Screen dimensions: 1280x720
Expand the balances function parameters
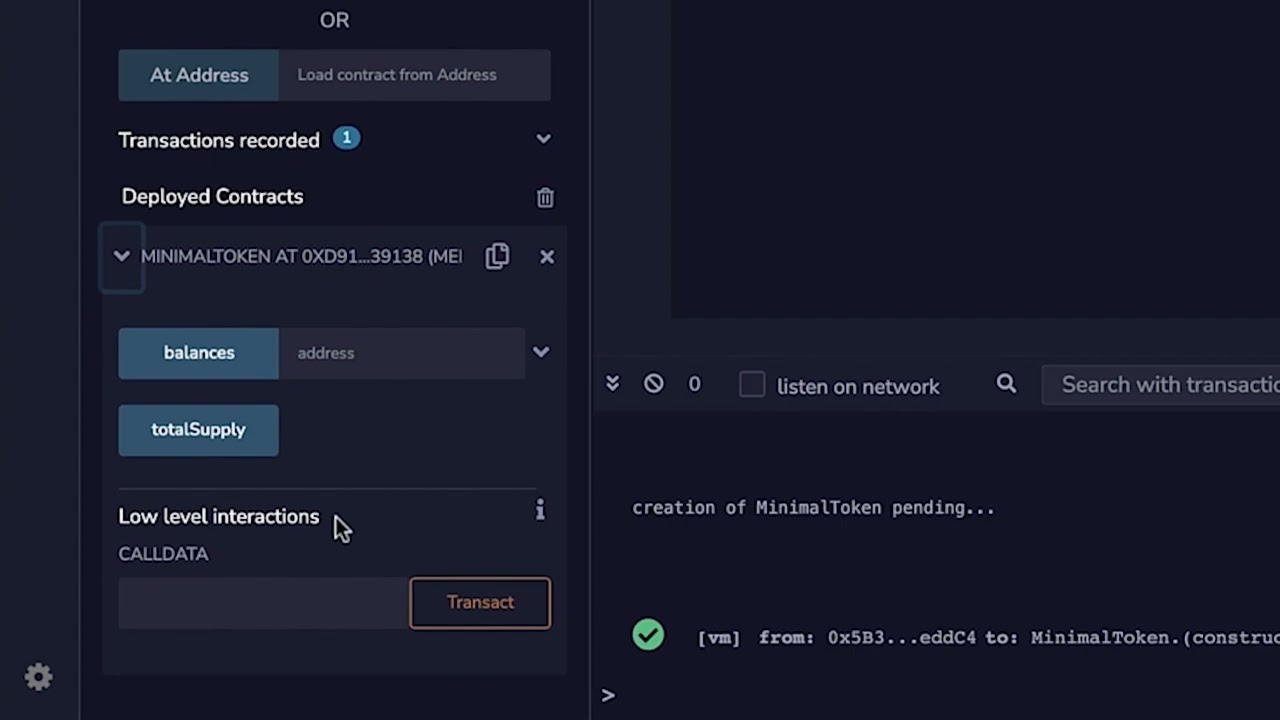tap(541, 352)
